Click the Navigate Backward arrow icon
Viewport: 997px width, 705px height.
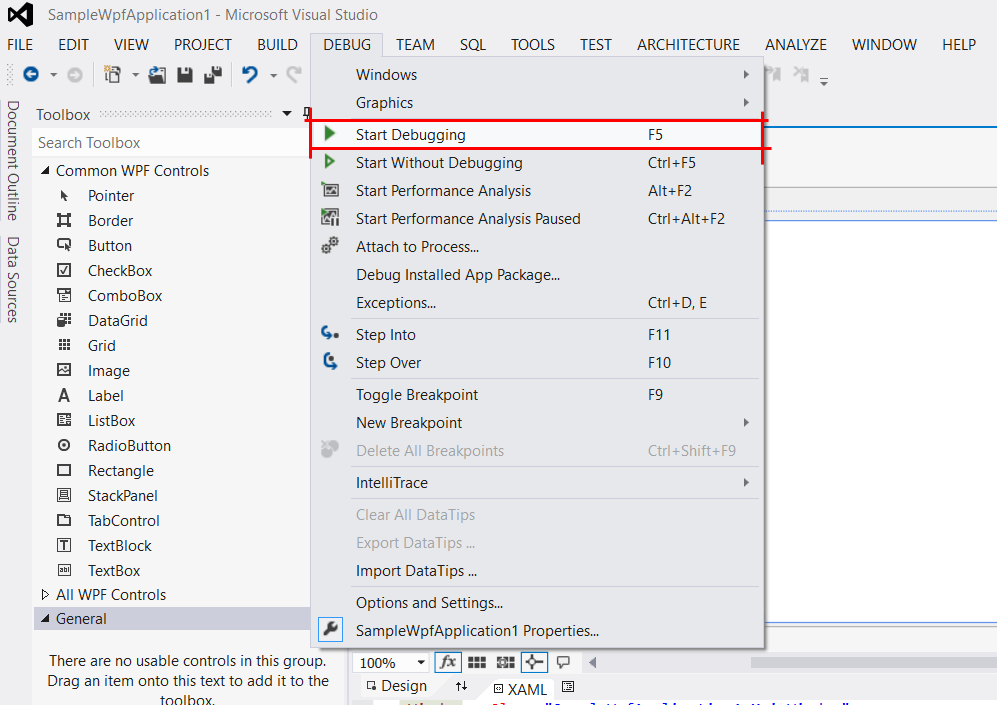coord(31,75)
